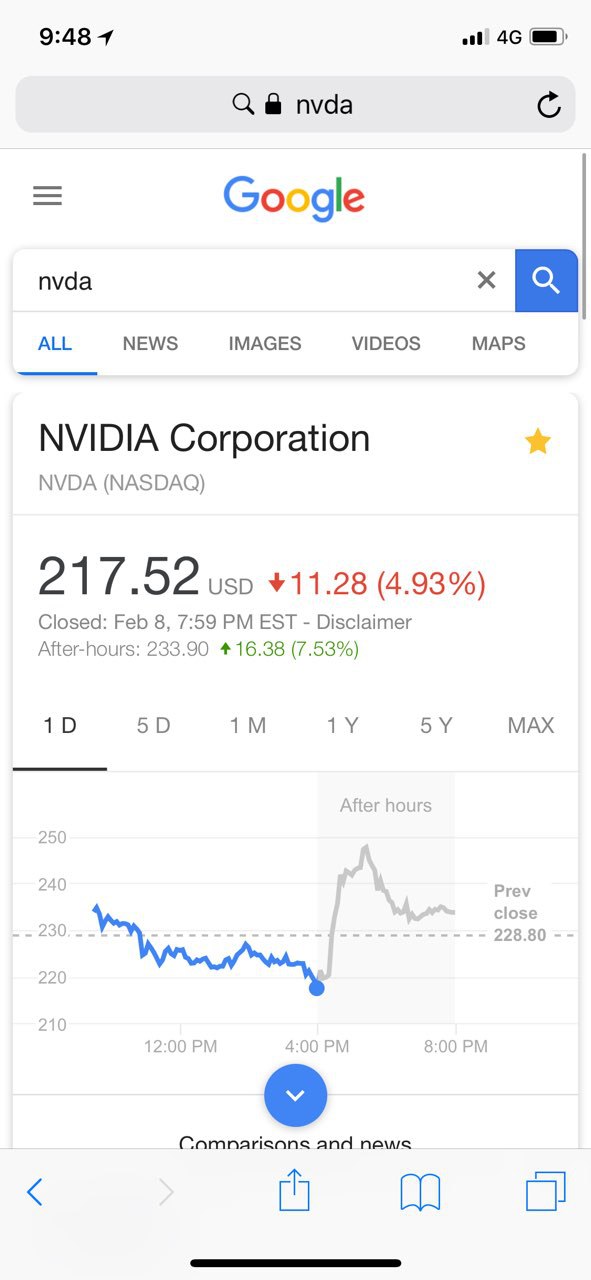The image size is (591, 1280).
Task: Tap the Google logo
Action: coord(294,197)
